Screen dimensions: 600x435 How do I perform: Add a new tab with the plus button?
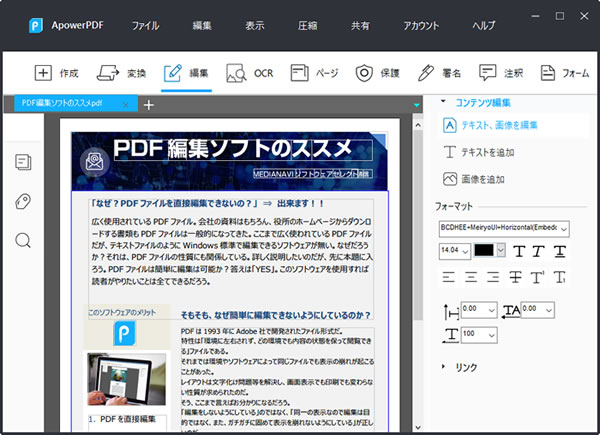coord(149,105)
